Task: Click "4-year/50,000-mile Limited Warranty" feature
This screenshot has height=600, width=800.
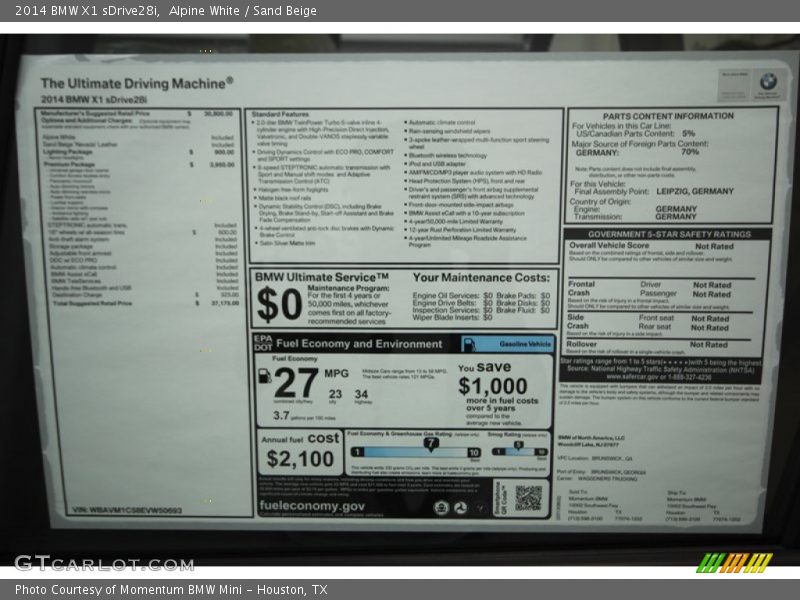Action: pyautogui.click(x=455, y=222)
